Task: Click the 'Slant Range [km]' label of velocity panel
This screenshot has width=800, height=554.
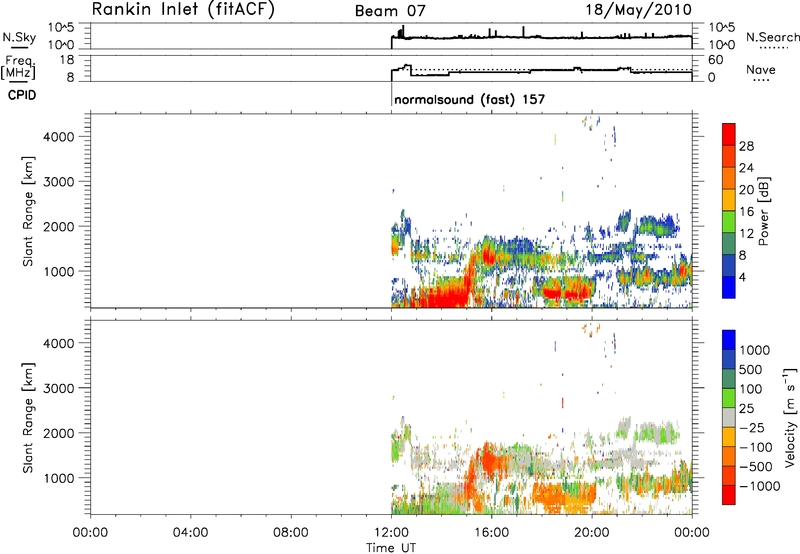Action: coord(28,418)
